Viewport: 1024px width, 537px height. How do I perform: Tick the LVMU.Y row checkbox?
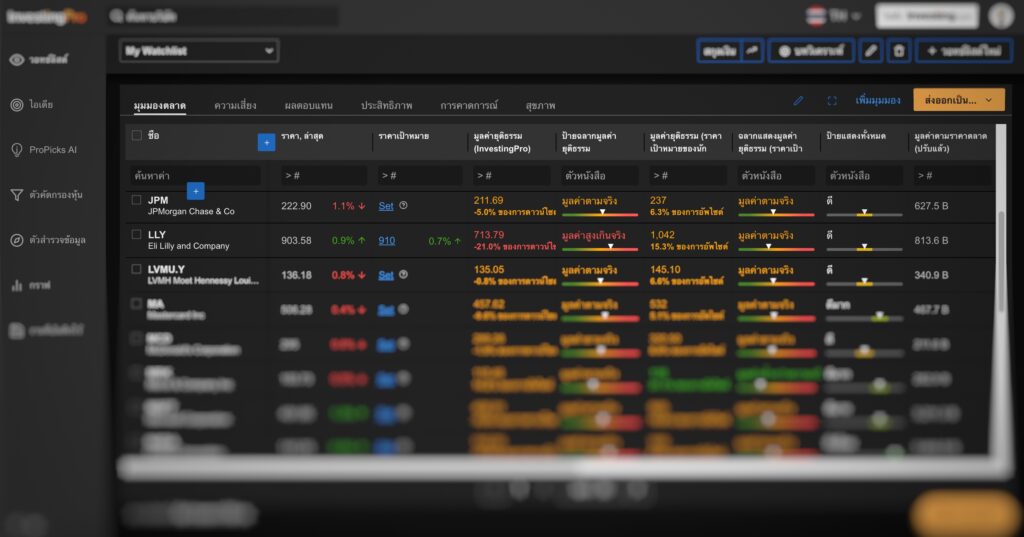click(x=136, y=269)
